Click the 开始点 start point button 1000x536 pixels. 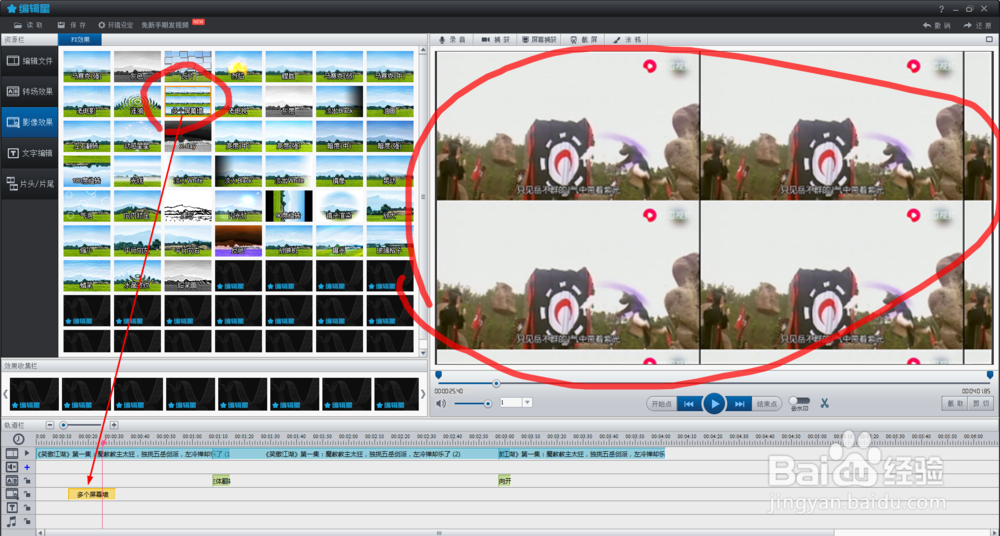coord(661,404)
